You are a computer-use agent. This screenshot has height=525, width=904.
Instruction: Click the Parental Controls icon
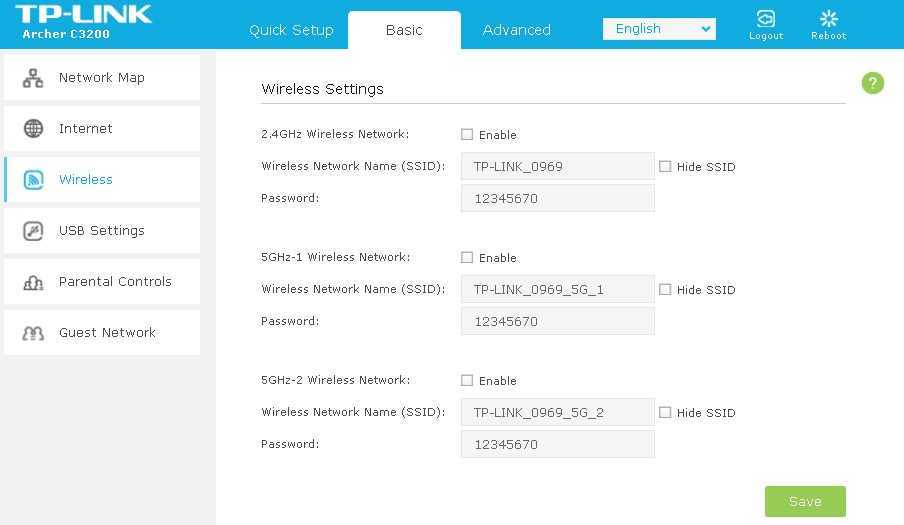(x=33, y=282)
